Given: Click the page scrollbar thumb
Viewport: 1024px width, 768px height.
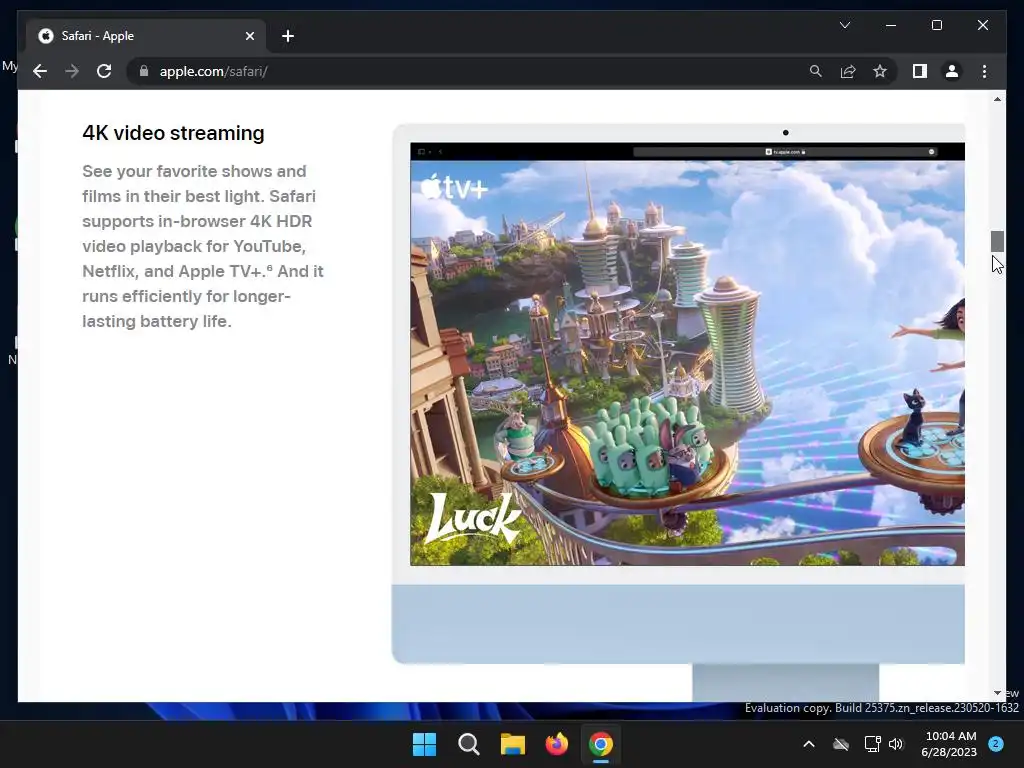Looking at the screenshot, I should 997,241.
